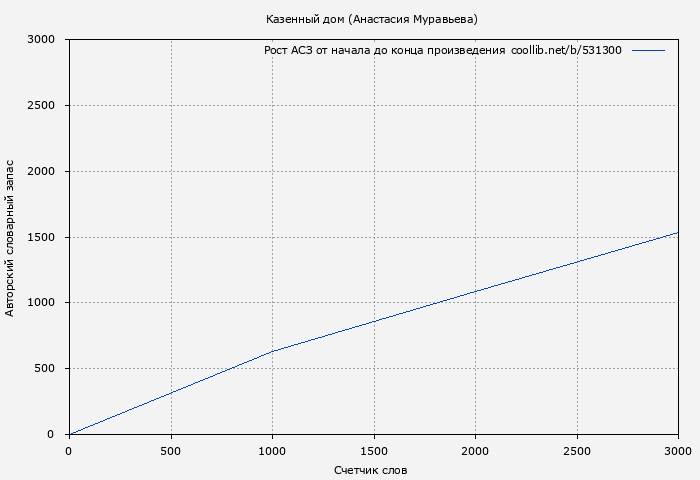The image size is (700, 480).
Task: Click the coollib.net/b/531300 text in the legend
Action: pyautogui.click(x=566, y=50)
